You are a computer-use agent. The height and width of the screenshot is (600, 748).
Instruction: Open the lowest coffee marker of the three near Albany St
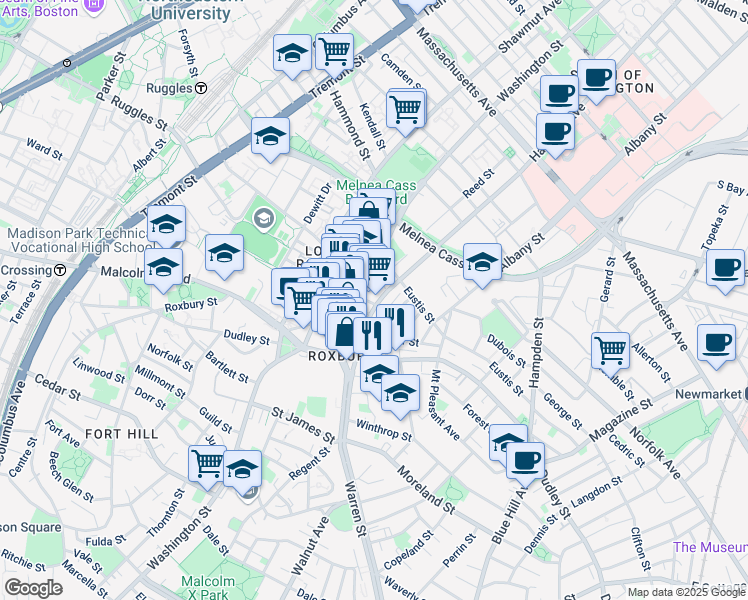click(555, 134)
